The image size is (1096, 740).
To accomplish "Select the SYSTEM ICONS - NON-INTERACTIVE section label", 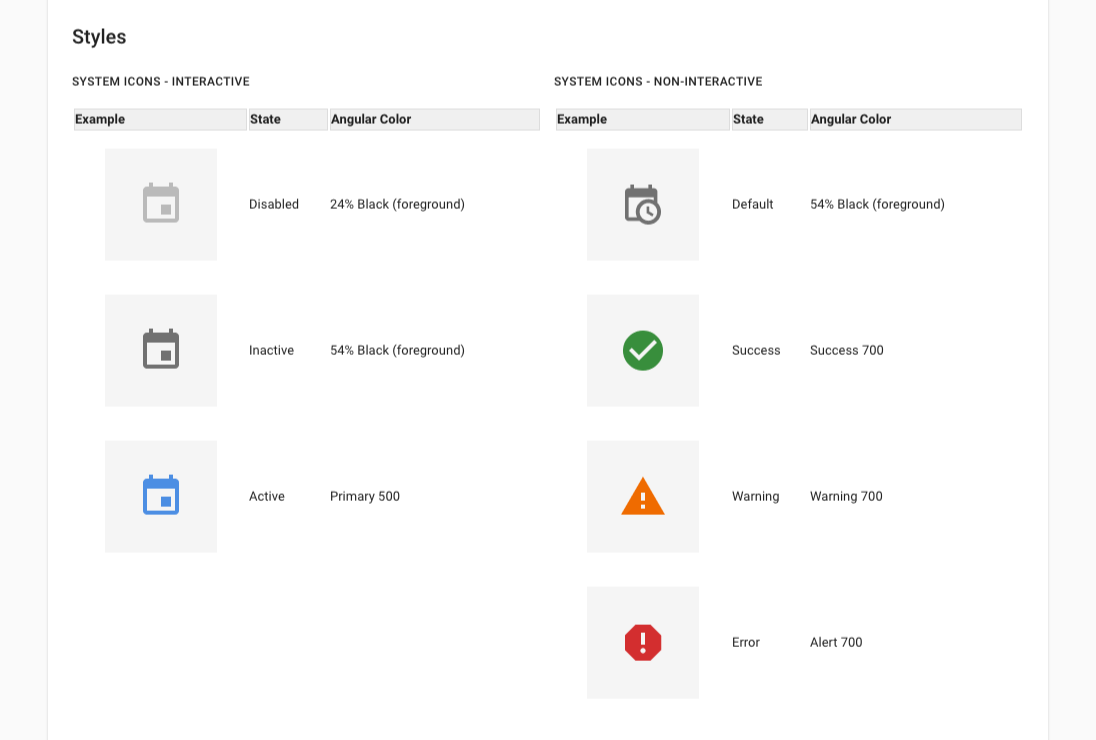I will click(660, 81).
